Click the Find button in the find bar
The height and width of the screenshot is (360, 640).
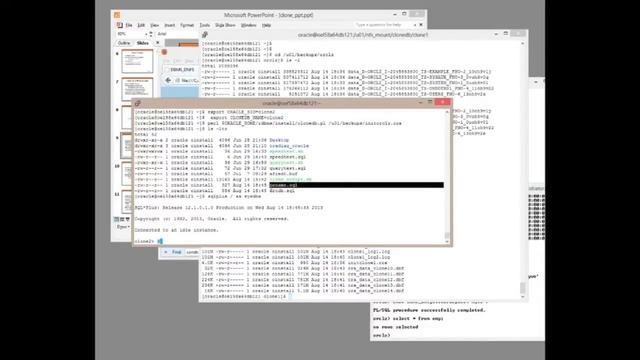coord(176,252)
